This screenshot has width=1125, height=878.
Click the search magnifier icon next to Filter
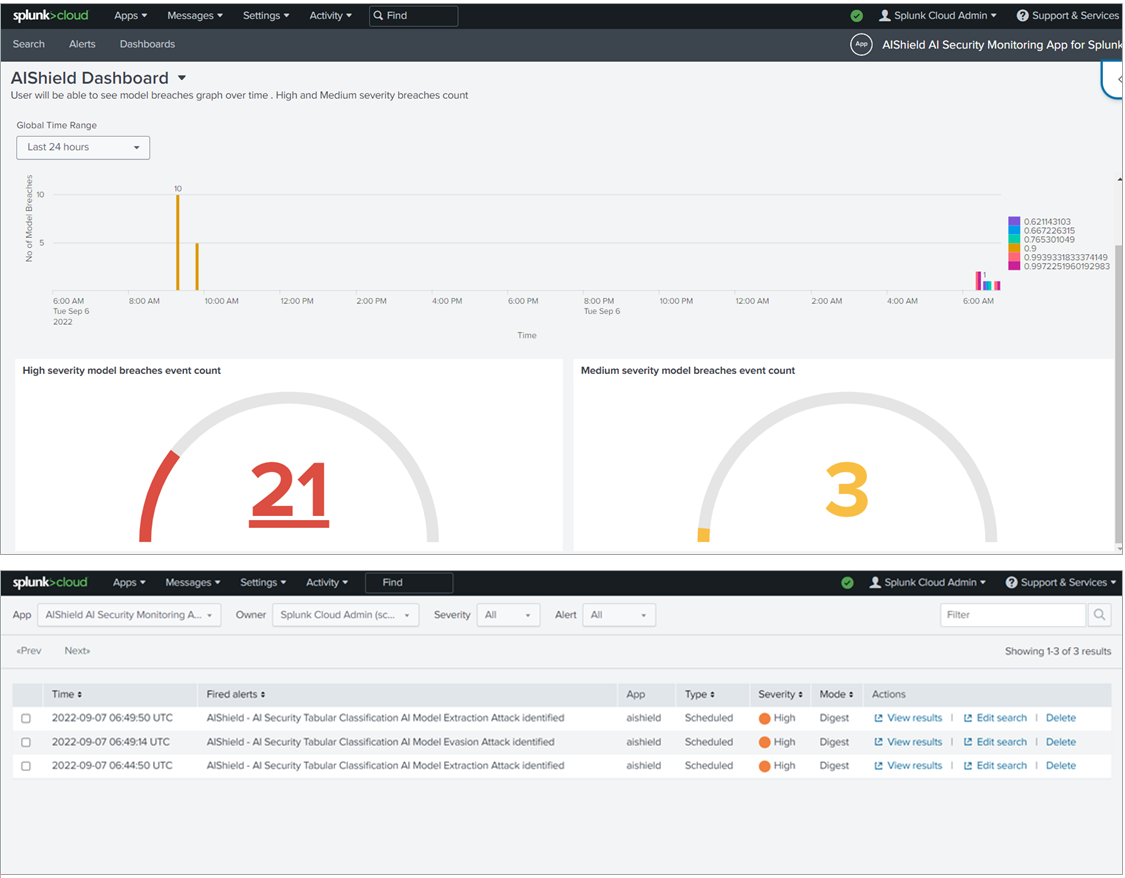(1099, 615)
